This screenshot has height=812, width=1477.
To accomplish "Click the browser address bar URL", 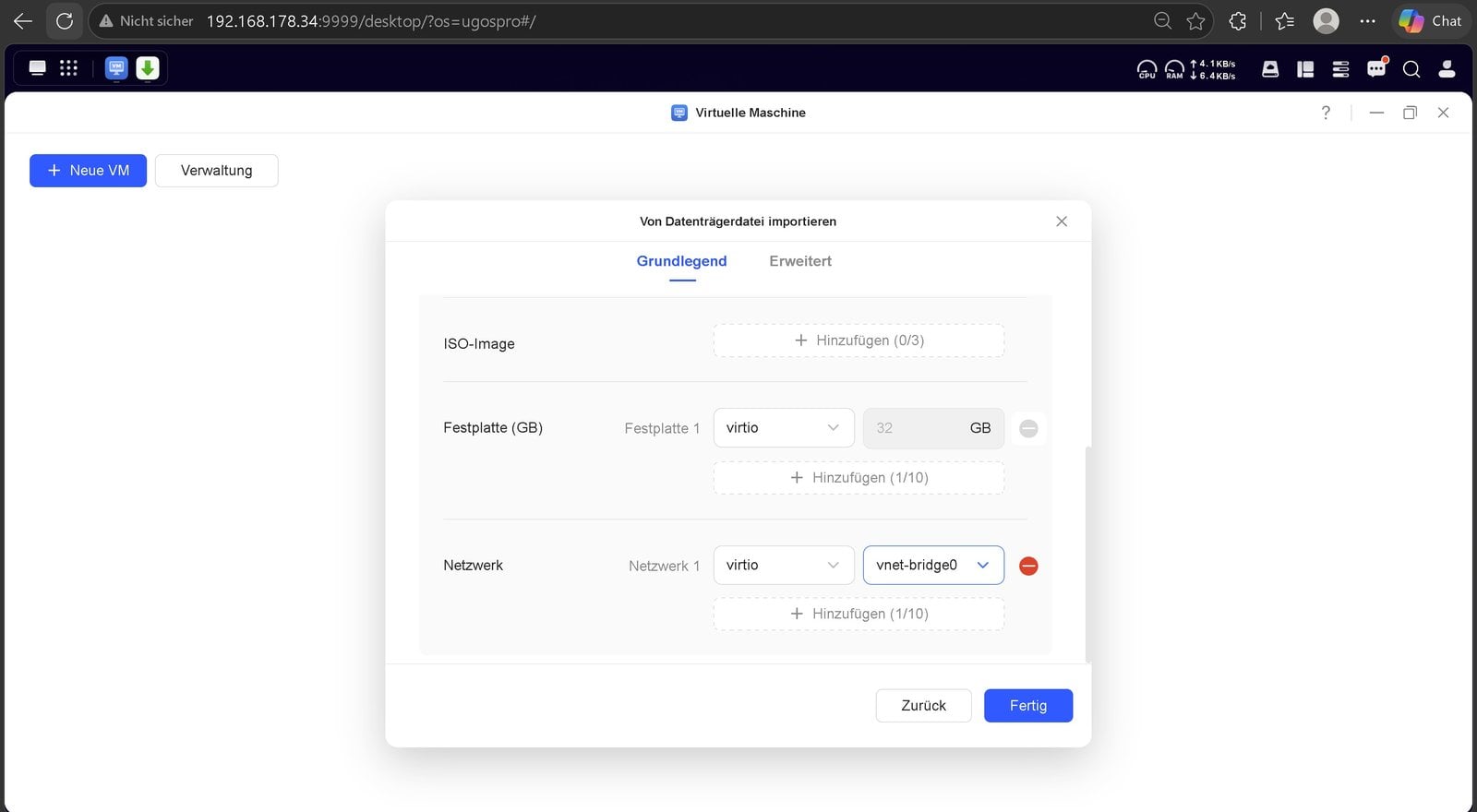I will coord(371,20).
